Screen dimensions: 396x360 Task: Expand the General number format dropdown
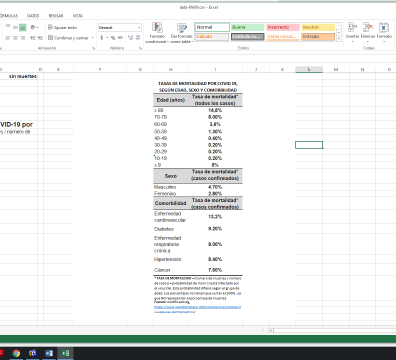click(x=139, y=27)
